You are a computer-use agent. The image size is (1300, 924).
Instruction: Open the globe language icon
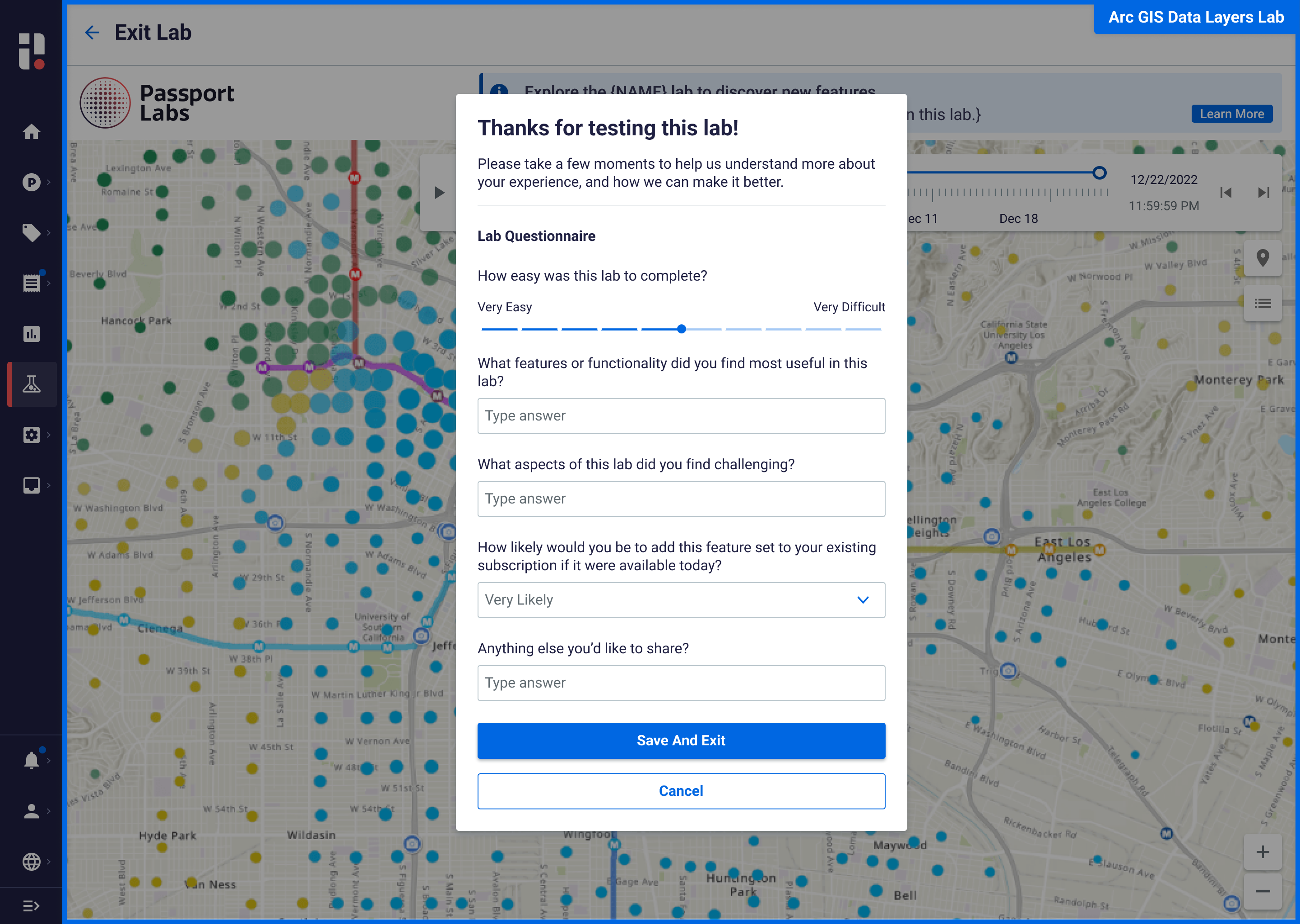click(x=31, y=861)
